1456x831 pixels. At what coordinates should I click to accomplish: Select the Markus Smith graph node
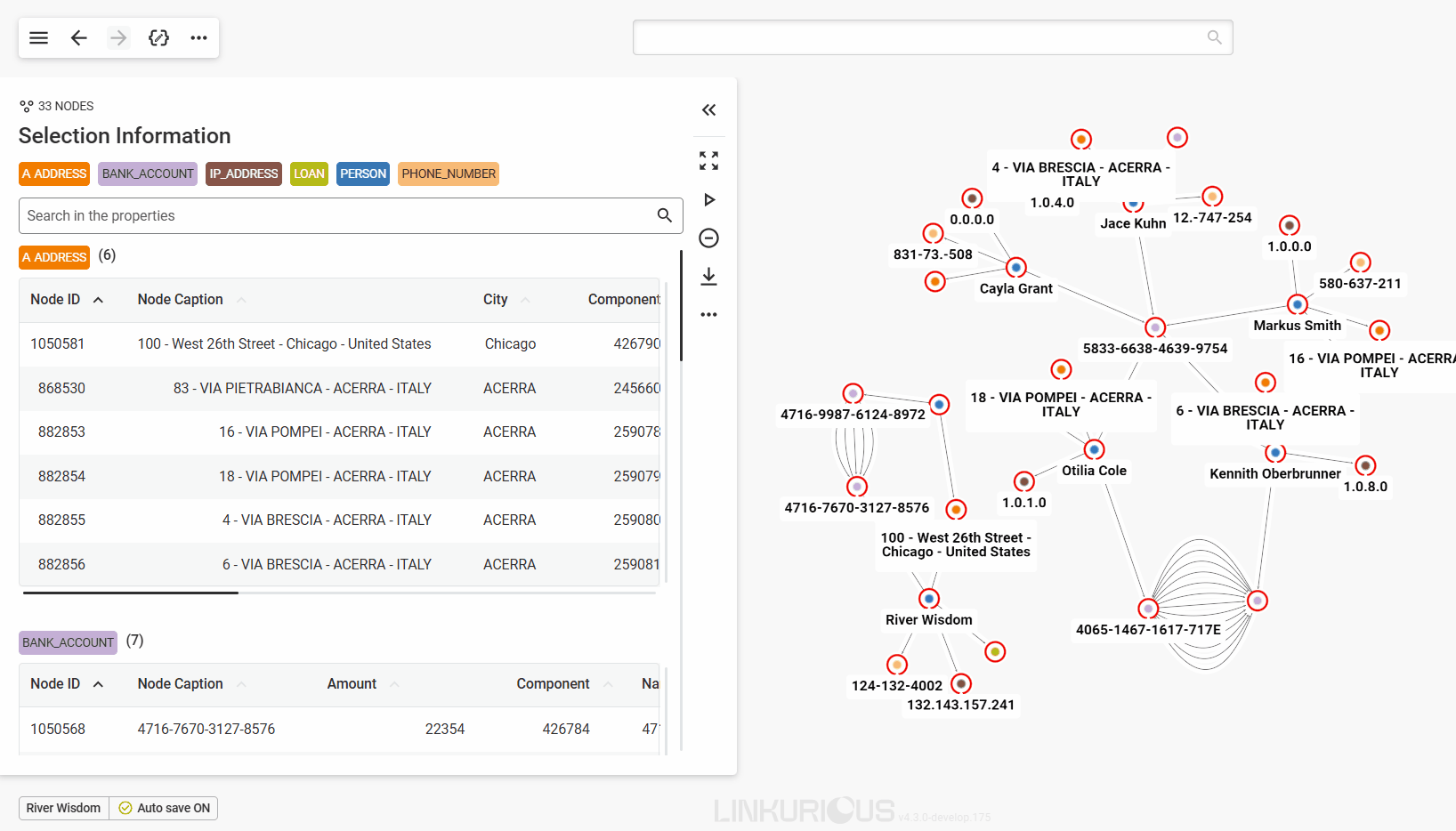[1297, 305]
